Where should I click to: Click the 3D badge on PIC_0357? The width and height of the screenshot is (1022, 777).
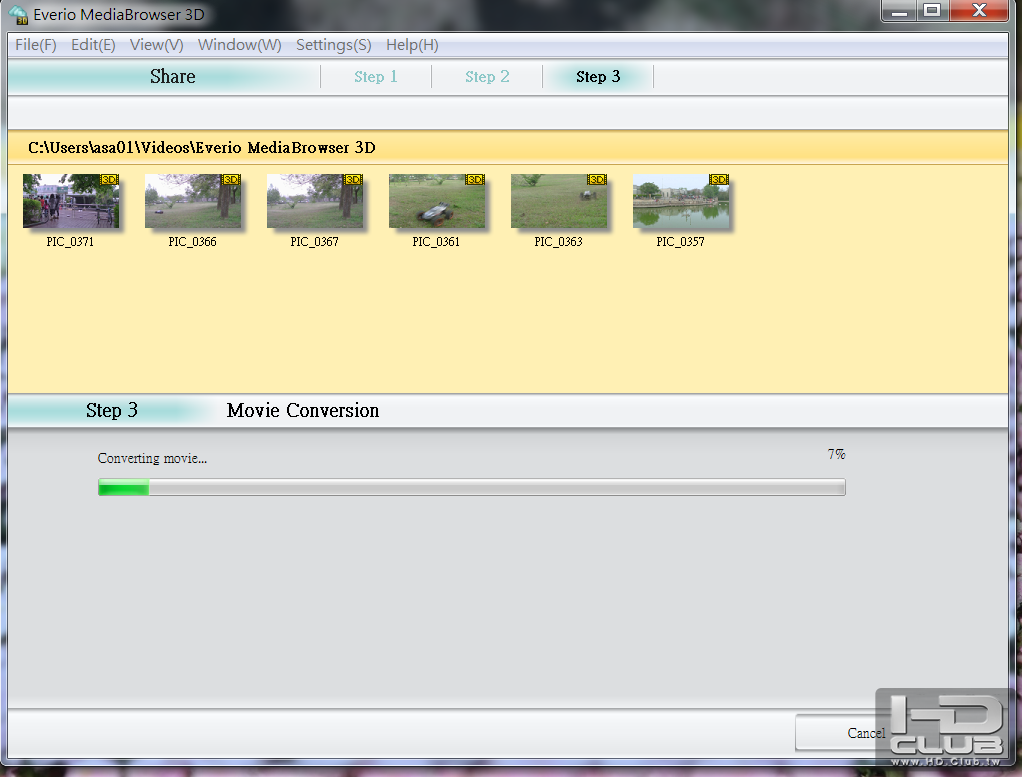click(719, 179)
